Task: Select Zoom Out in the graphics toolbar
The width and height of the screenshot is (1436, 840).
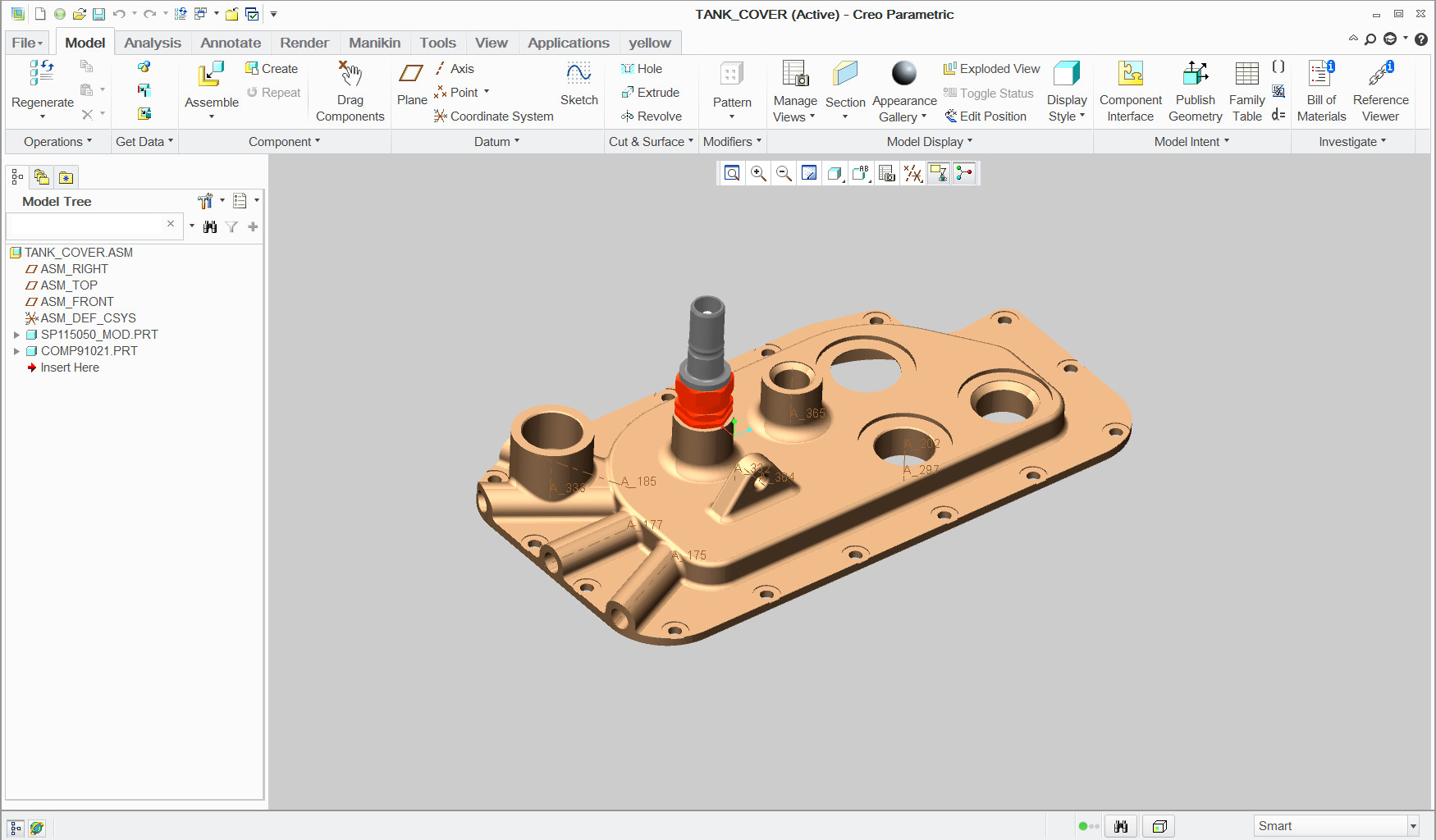Action: click(784, 173)
